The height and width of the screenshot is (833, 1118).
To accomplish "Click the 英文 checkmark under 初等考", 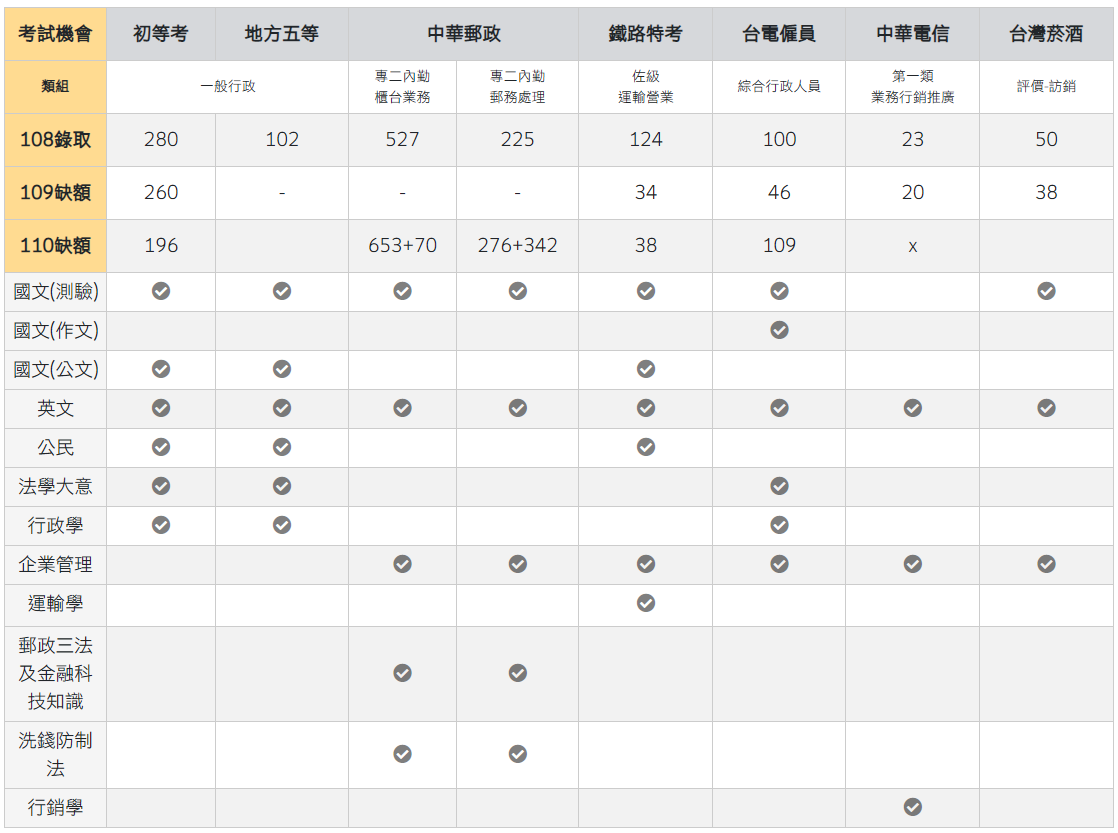I will (161, 408).
